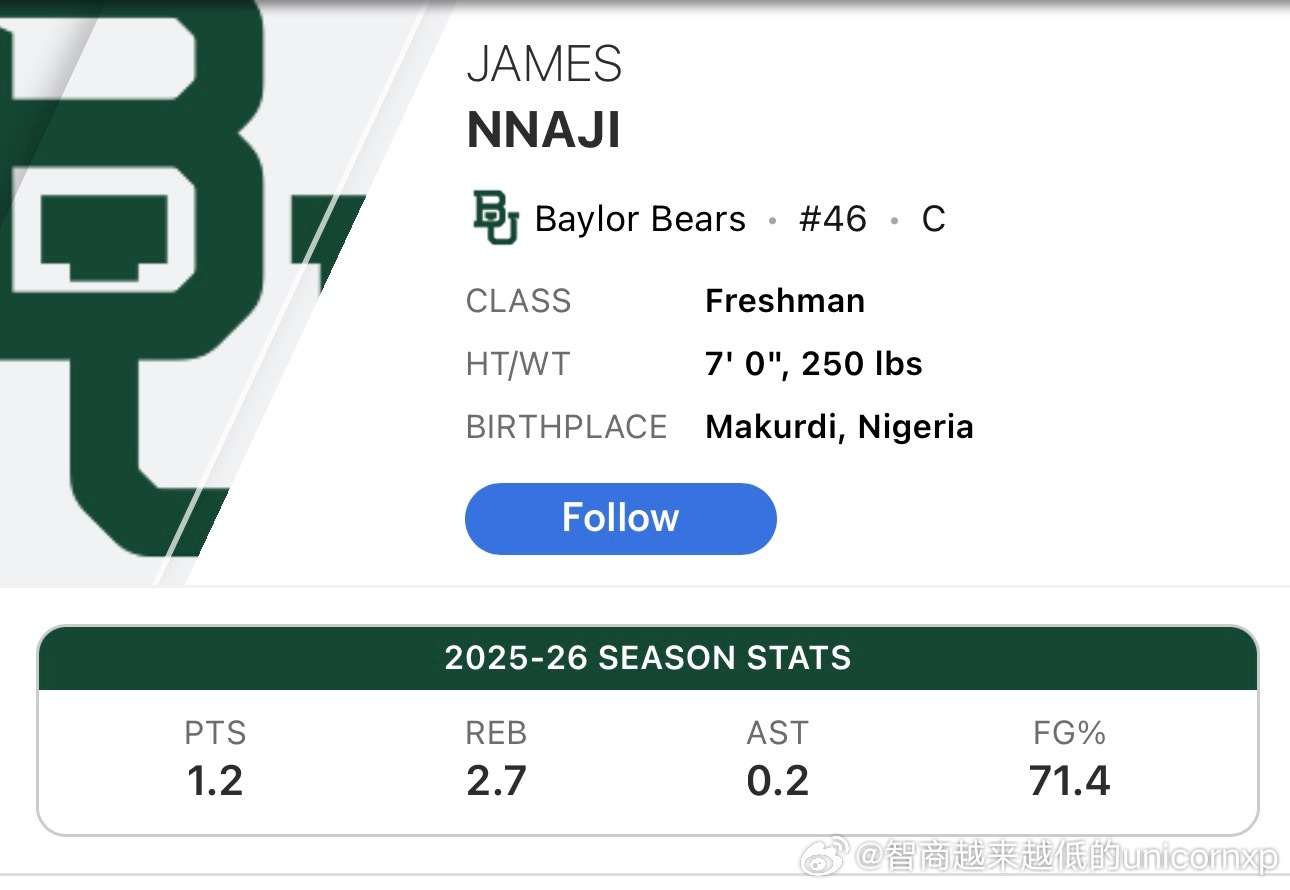Click the NNAJI last name heading
The image size is (1290, 890).
[x=544, y=131]
